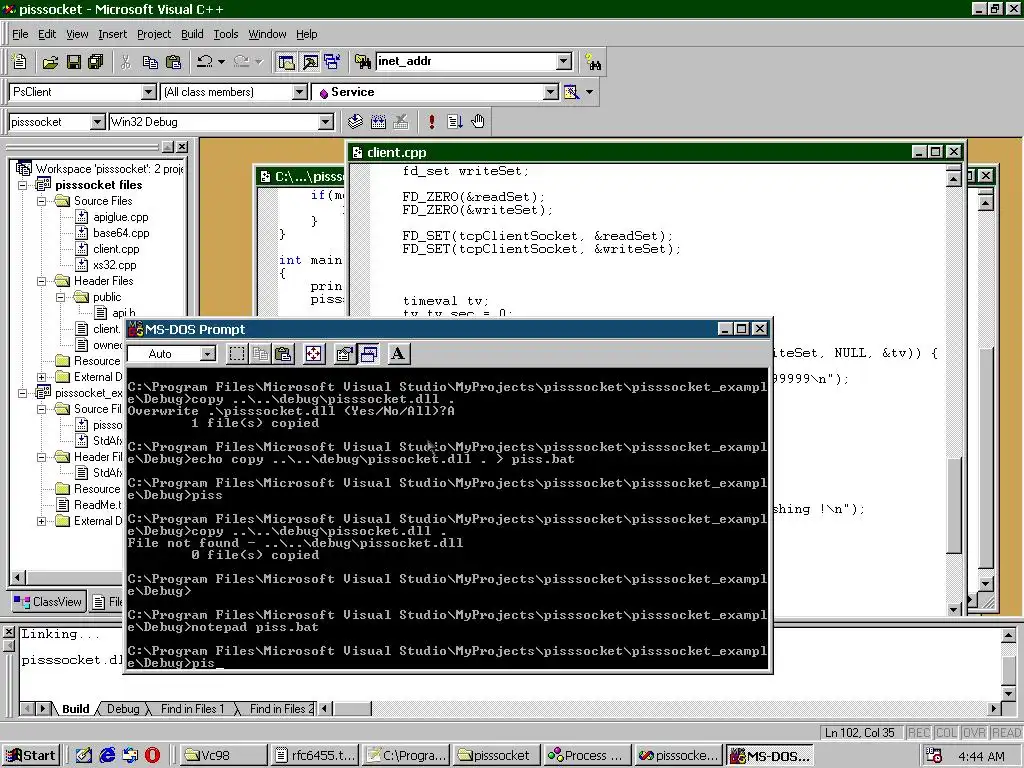
Task: Click the Save All toolbar icon
Action: 96,62
